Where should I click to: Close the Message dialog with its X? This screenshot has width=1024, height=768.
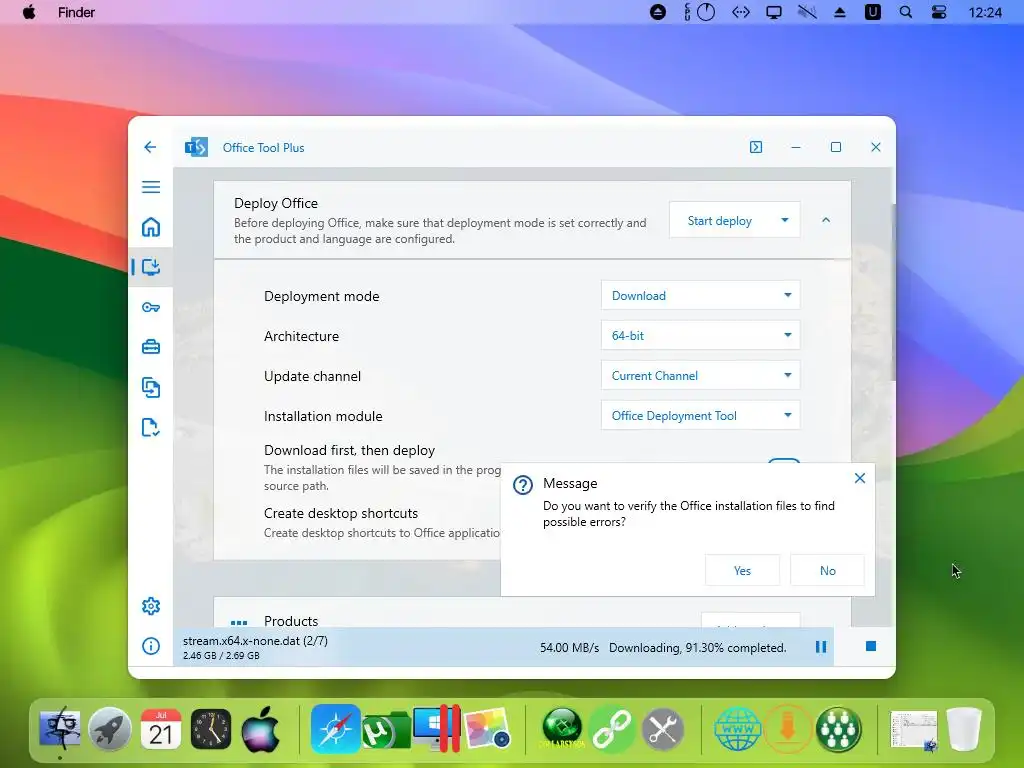(x=859, y=478)
